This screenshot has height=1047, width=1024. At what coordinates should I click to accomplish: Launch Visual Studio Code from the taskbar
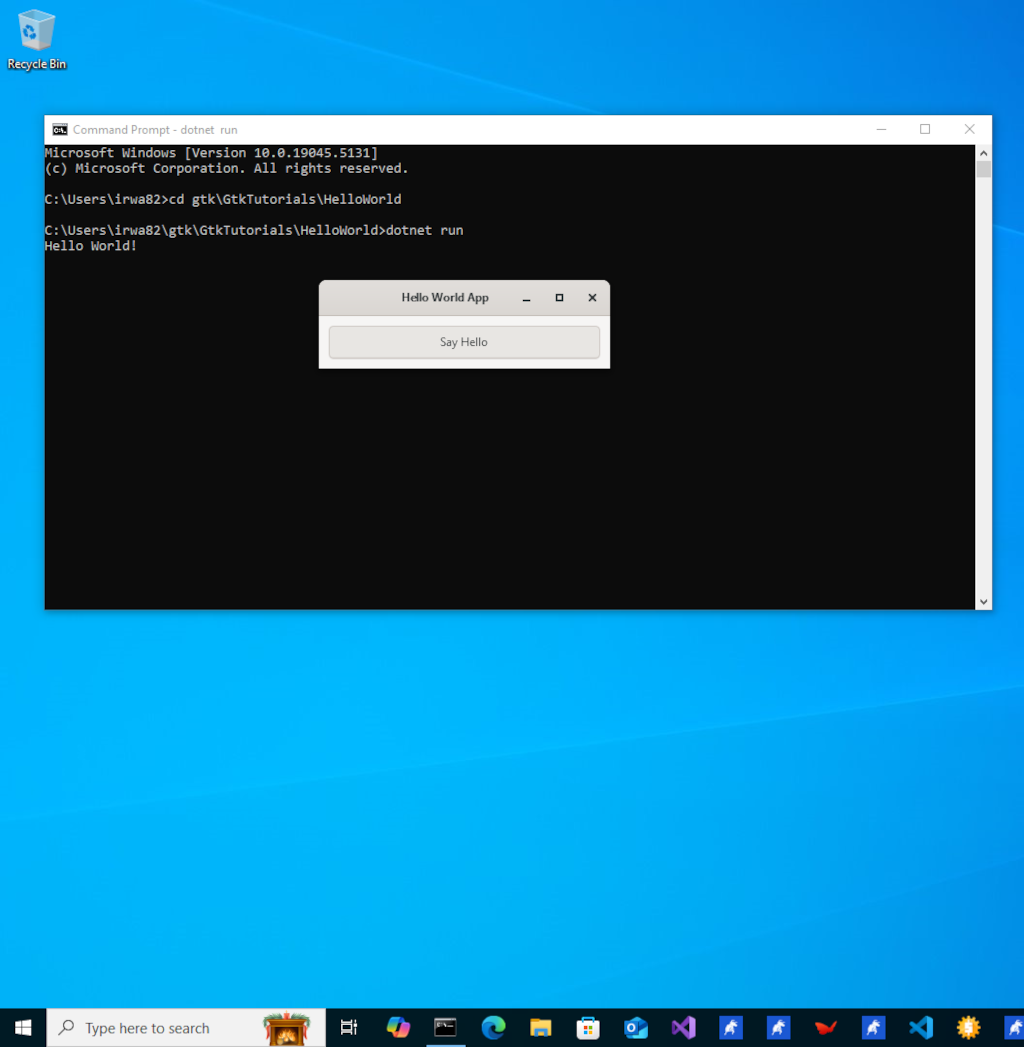coord(919,1027)
